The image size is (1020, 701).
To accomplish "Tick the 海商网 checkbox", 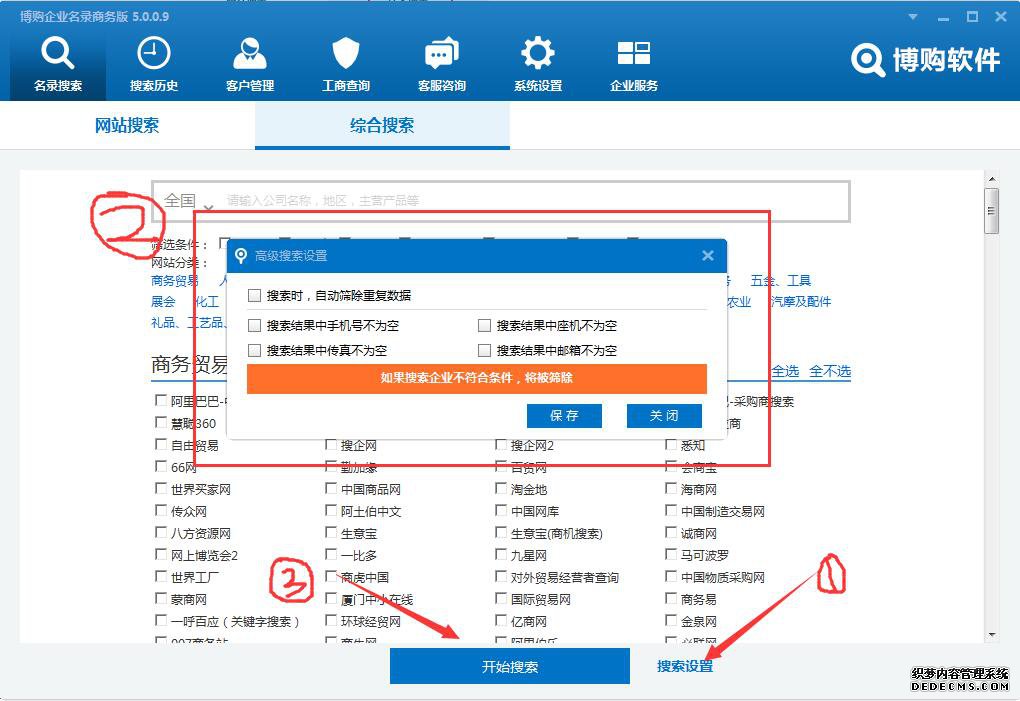I will coord(671,488).
